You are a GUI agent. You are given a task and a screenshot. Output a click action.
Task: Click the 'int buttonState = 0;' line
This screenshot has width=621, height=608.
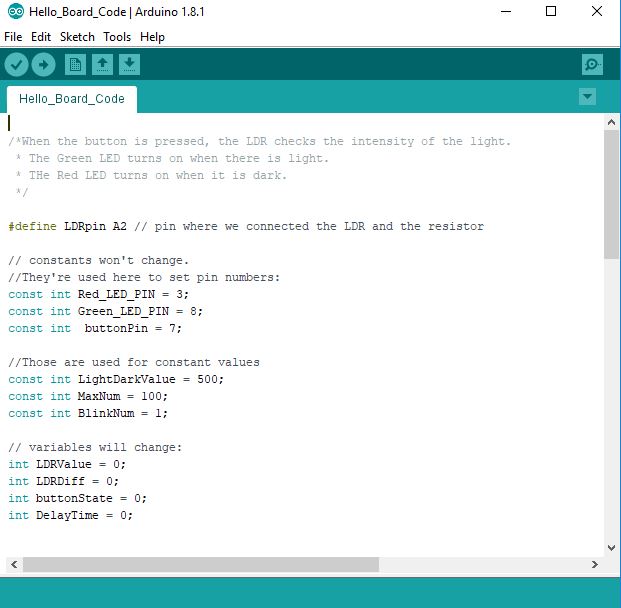(77, 498)
